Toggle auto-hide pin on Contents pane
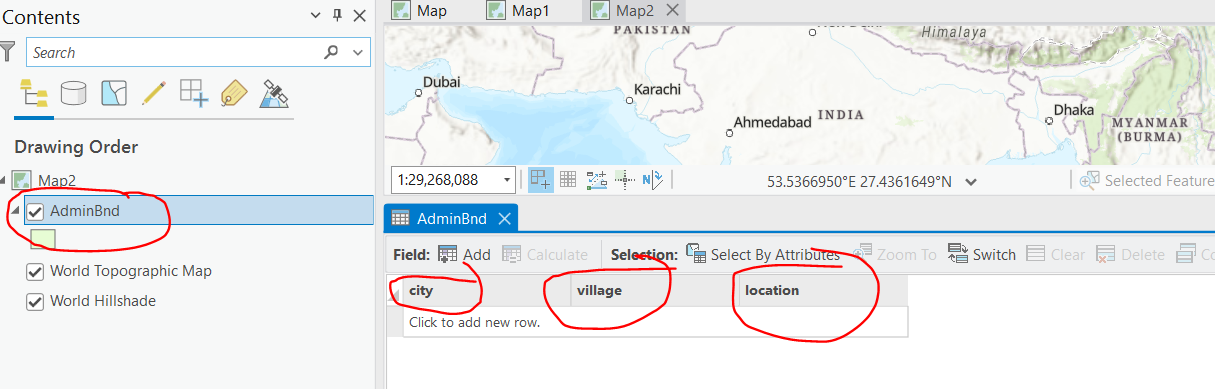Screen dimensions: 1215x389 coord(338,16)
